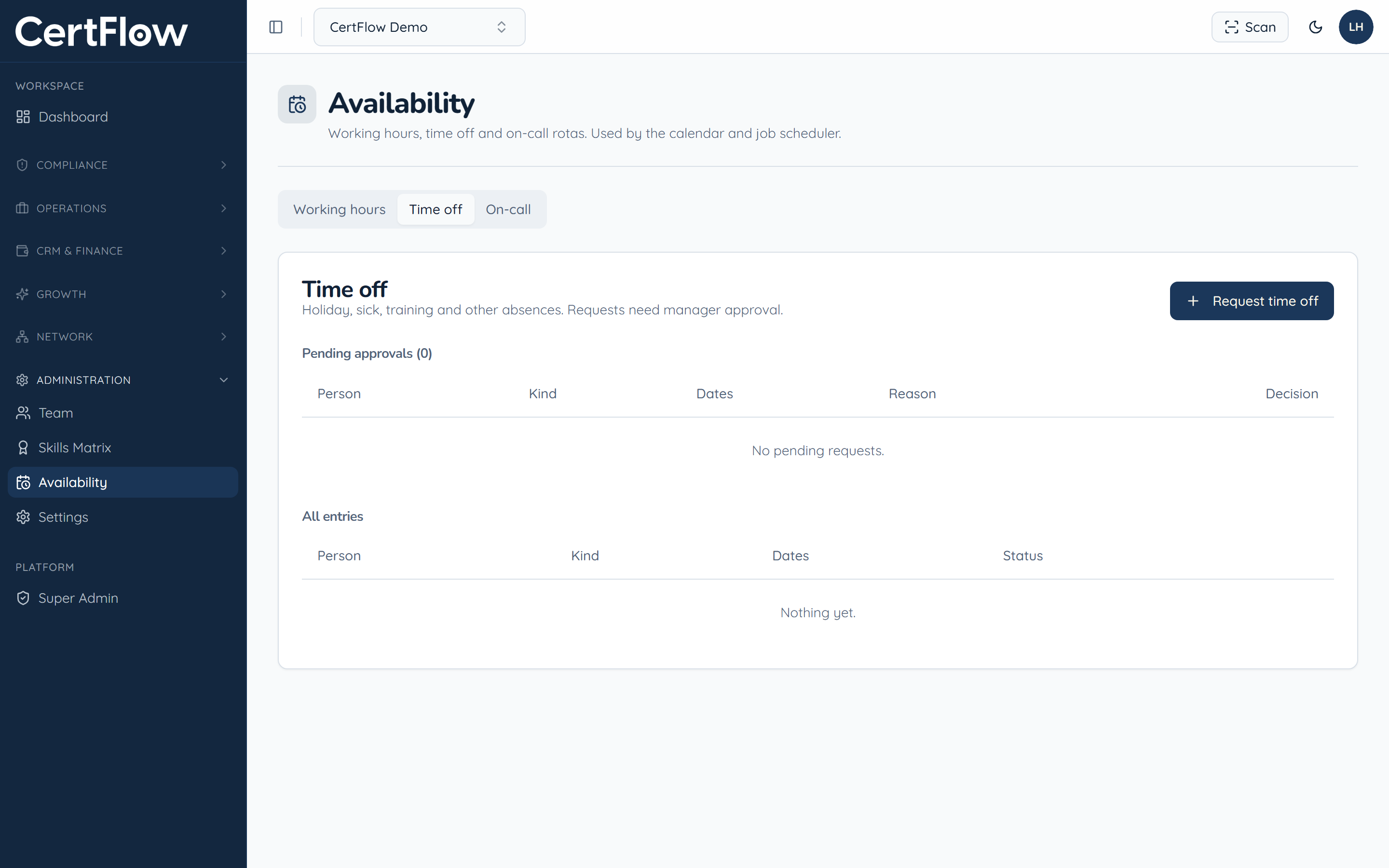
Task: Click the Skills Matrix award icon
Action: click(x=23, y=448)
